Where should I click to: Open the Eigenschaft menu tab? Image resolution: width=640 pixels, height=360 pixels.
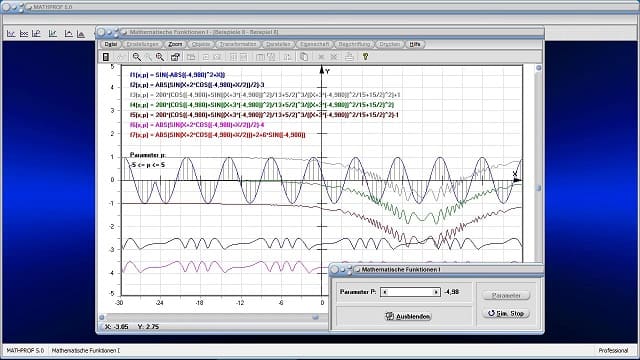coord(314,44)
